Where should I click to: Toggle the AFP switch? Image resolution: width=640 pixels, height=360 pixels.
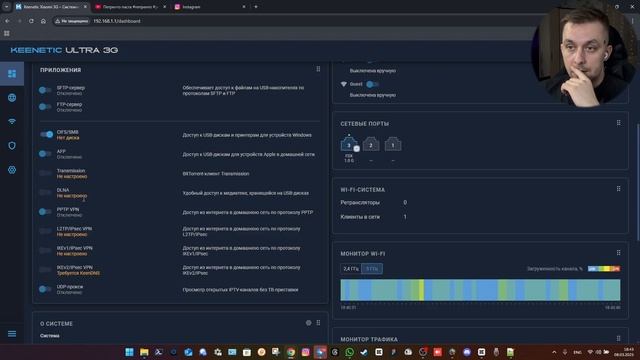pos(45,153)
